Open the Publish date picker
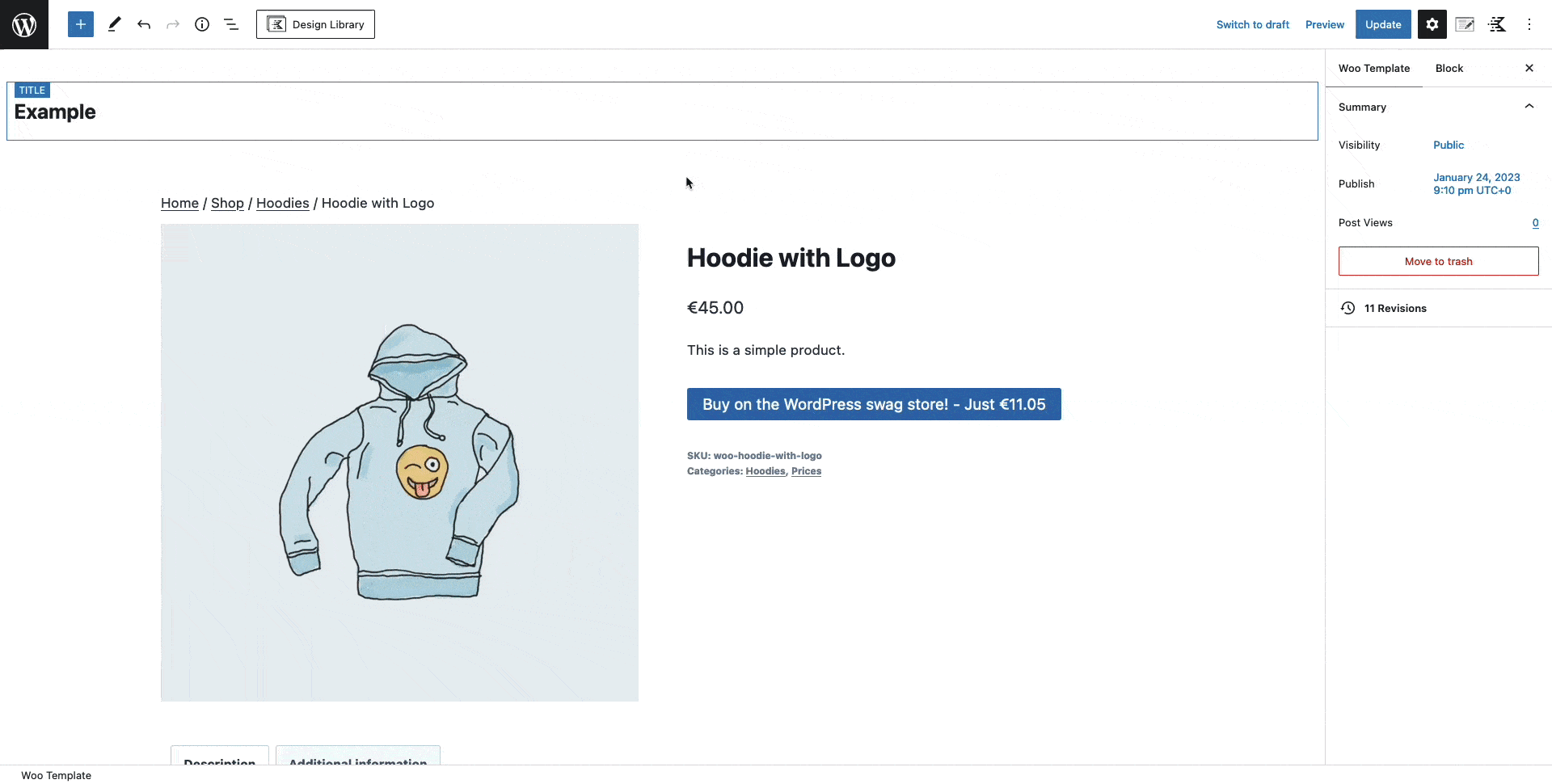 click(1476, 183)
